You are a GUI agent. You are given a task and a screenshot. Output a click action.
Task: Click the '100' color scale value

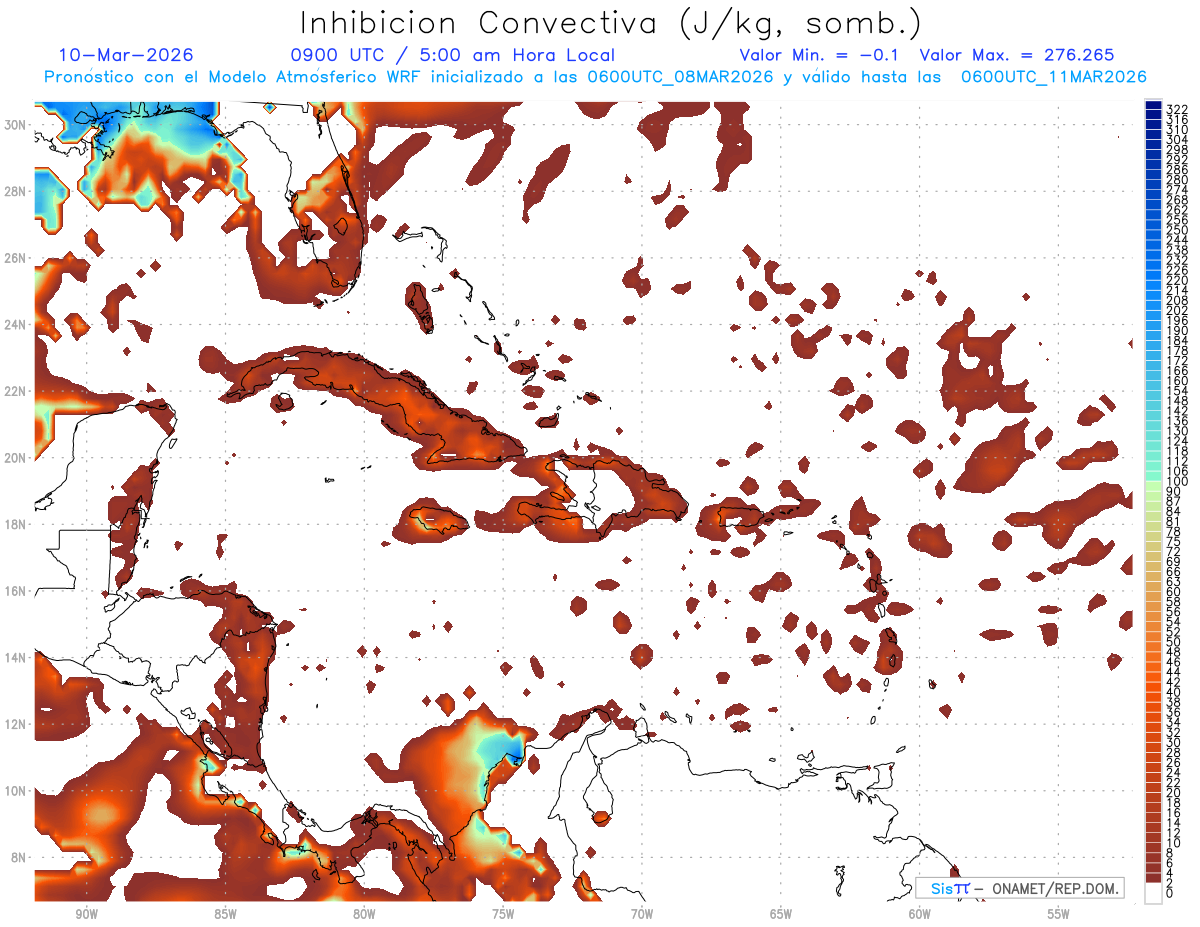pos(1176,482)
